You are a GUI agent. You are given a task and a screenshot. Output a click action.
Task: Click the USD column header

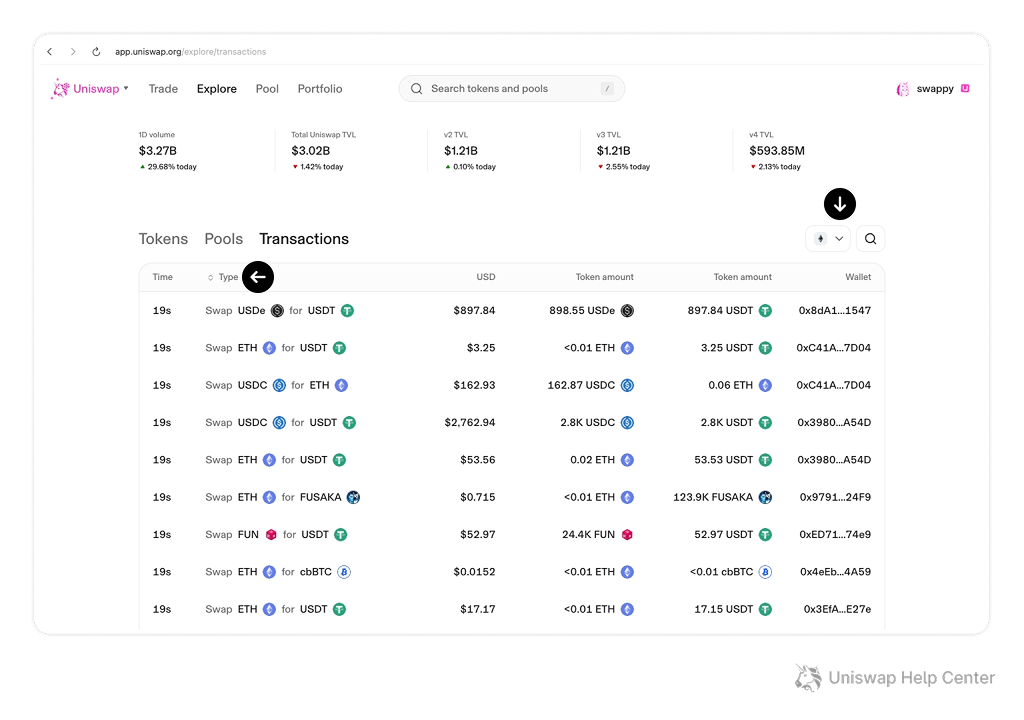[x=486, y=277]
